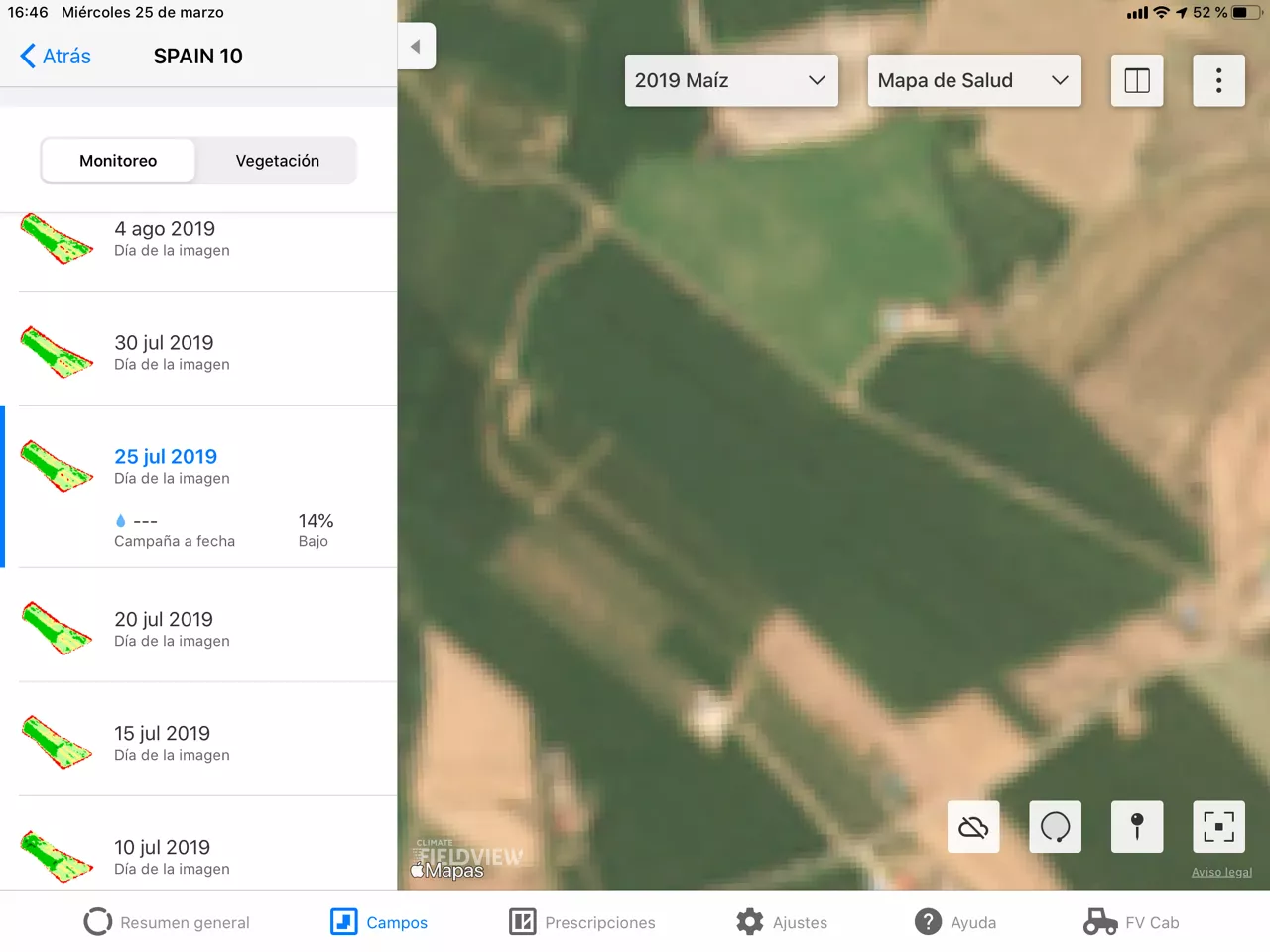
Task: Open Ajustes via the gear icon
Action: 783,921
